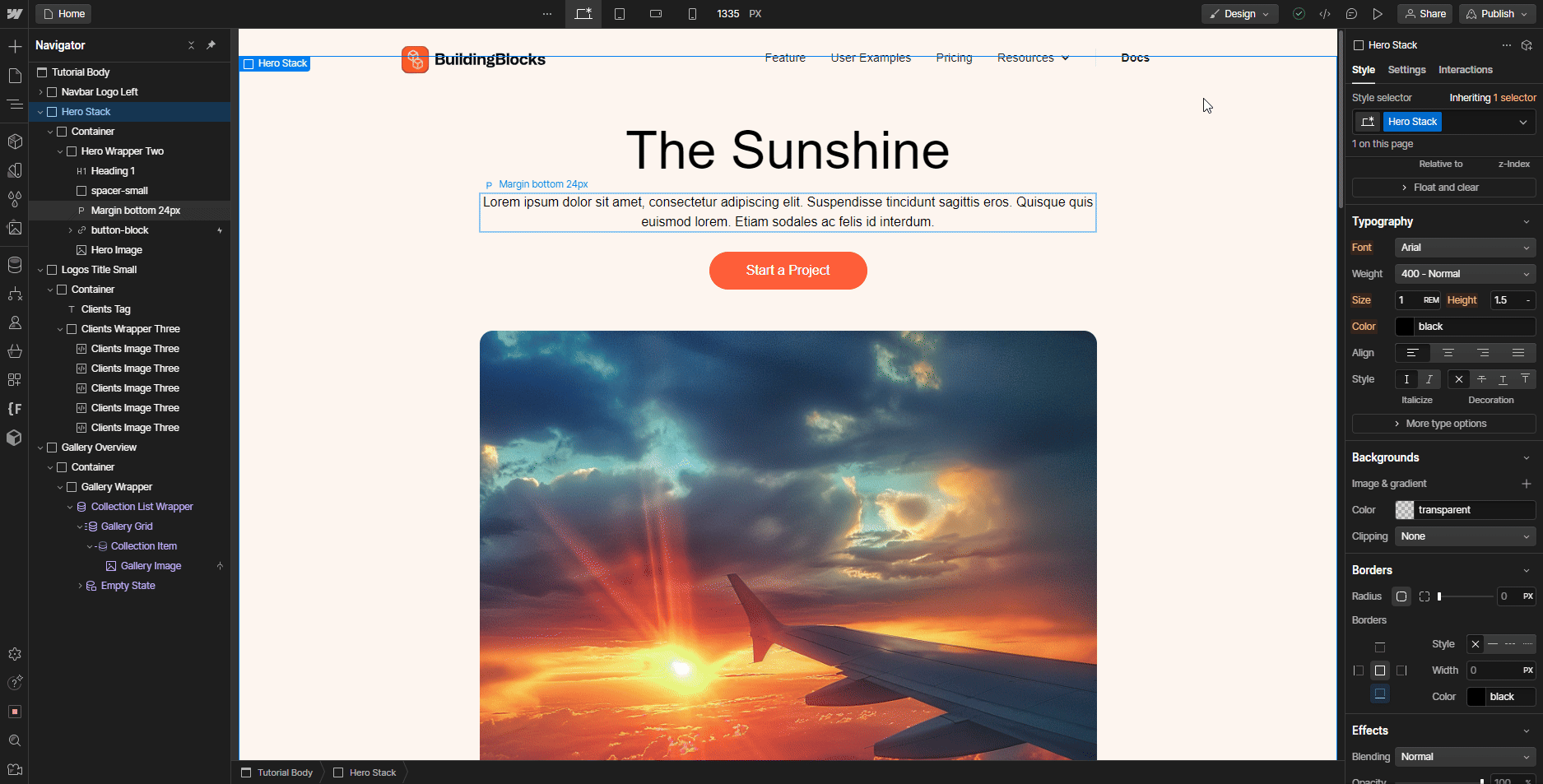This screenshot has width=1543, height=784.
Task: Select left text alignment in Typography
Action: [1413, 353]
